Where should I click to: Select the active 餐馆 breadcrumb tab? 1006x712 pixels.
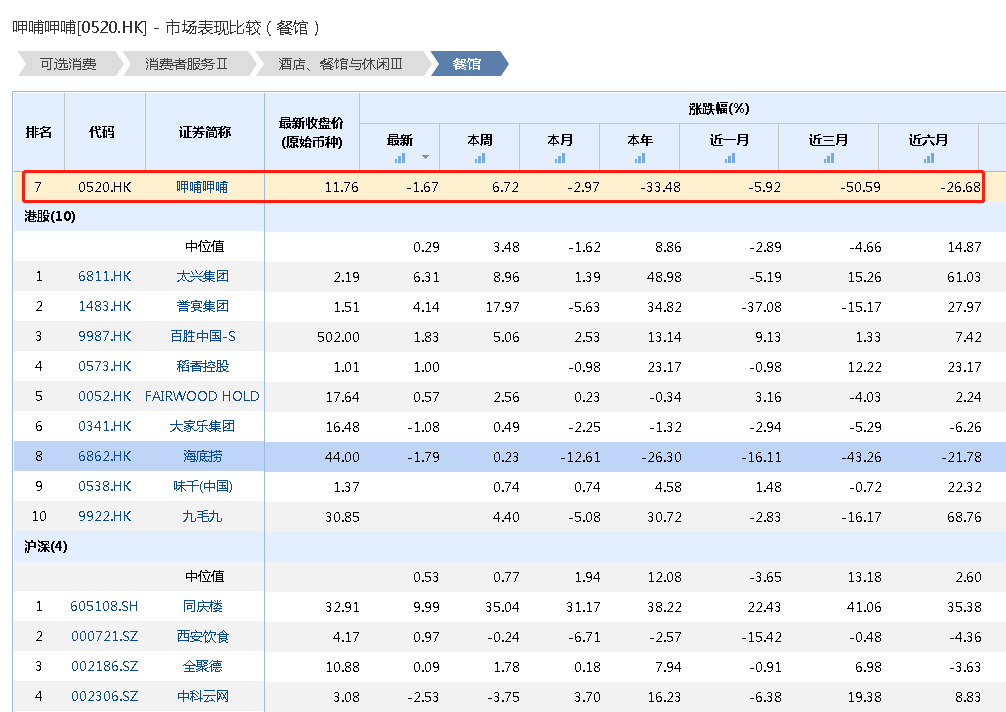click(x=467, y=64)
